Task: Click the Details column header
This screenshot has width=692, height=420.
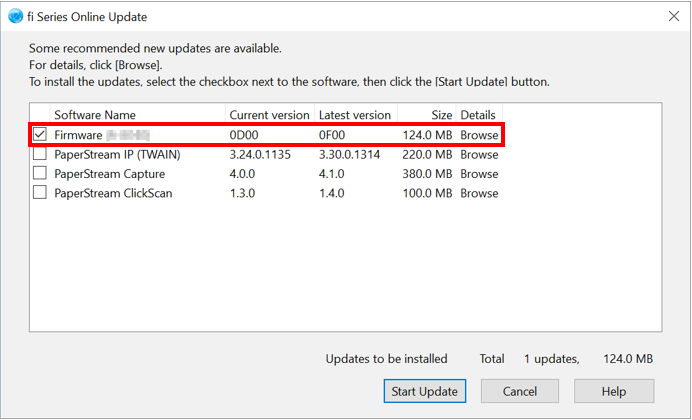Action: [x=479, y=115]
